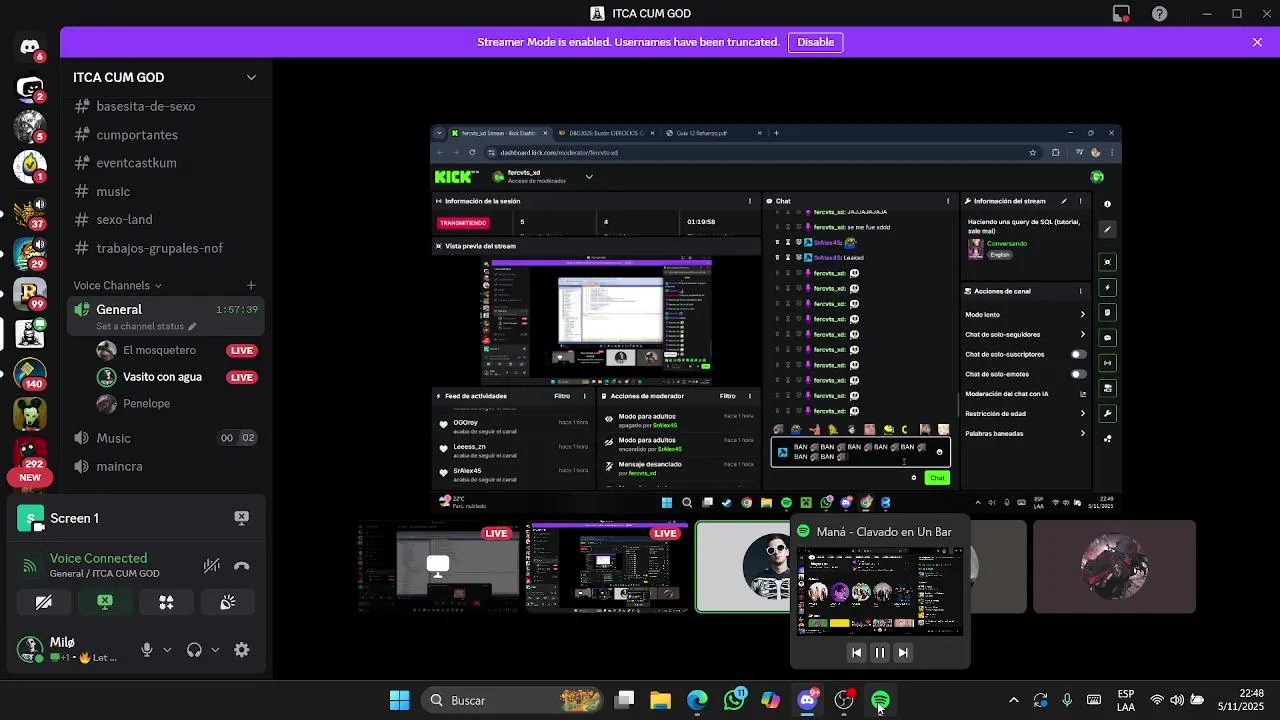Open Discord direct messages home icon
The width and height of the screenshot is (1280, 720).
(x=30, y=47)
